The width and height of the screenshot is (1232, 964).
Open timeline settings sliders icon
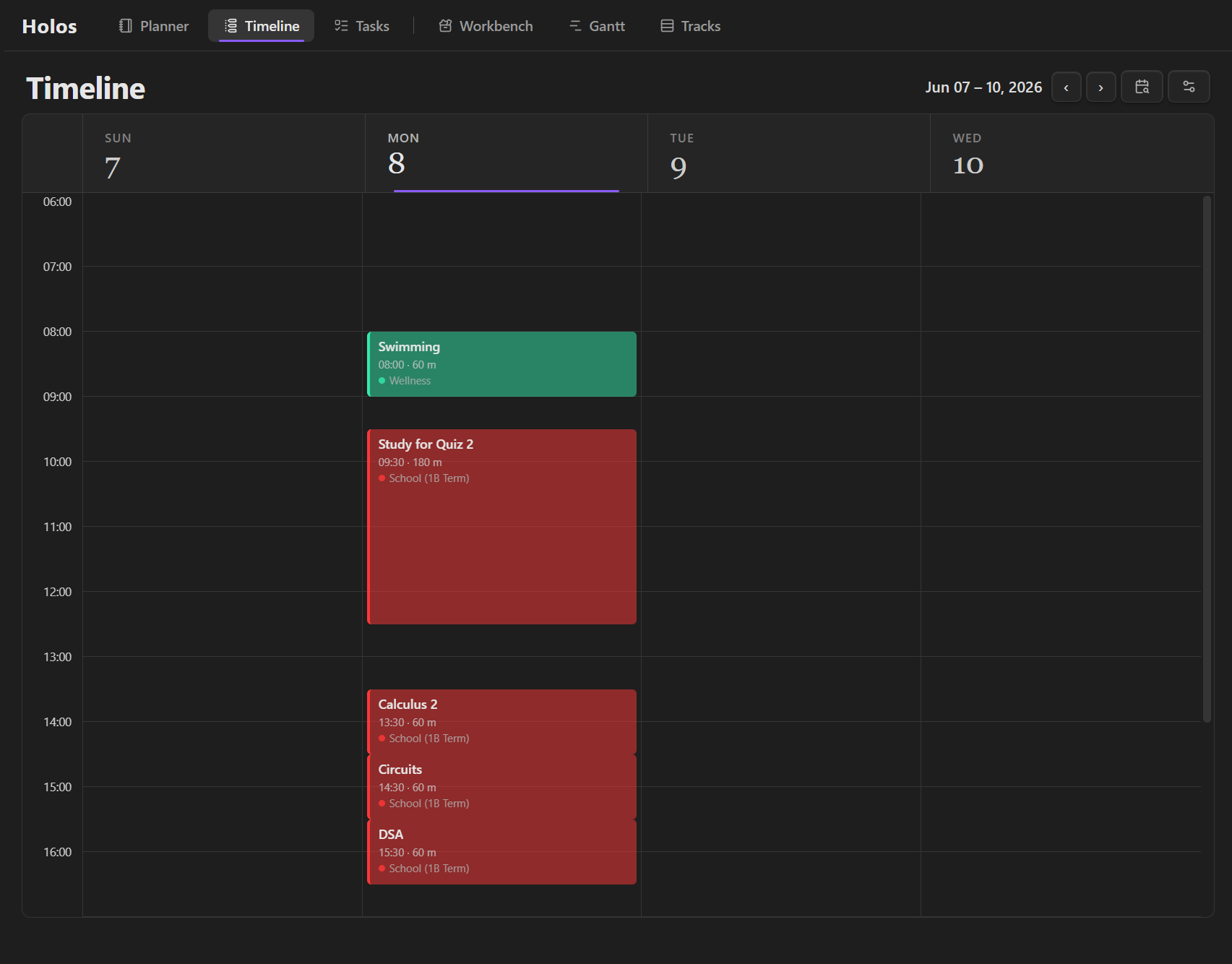[1189, 87]
